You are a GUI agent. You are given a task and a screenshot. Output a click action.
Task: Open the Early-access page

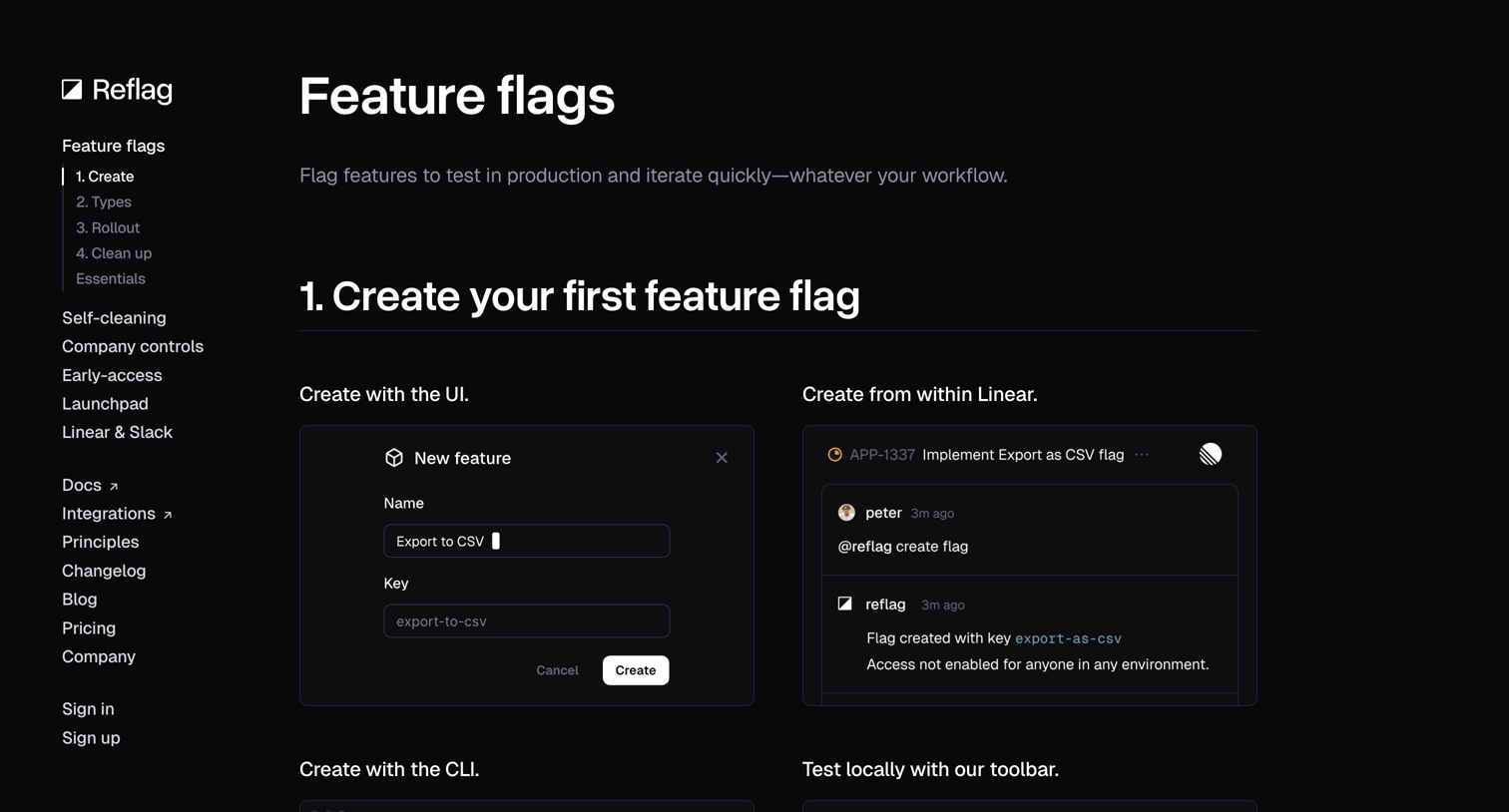[x=112, y=375]
